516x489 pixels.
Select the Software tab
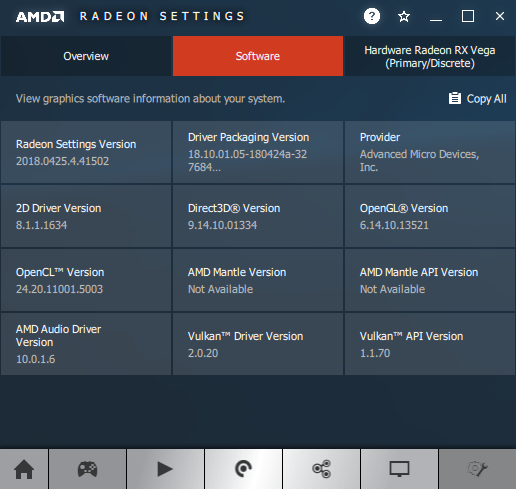pyautogui.click(x=258, y=56)
